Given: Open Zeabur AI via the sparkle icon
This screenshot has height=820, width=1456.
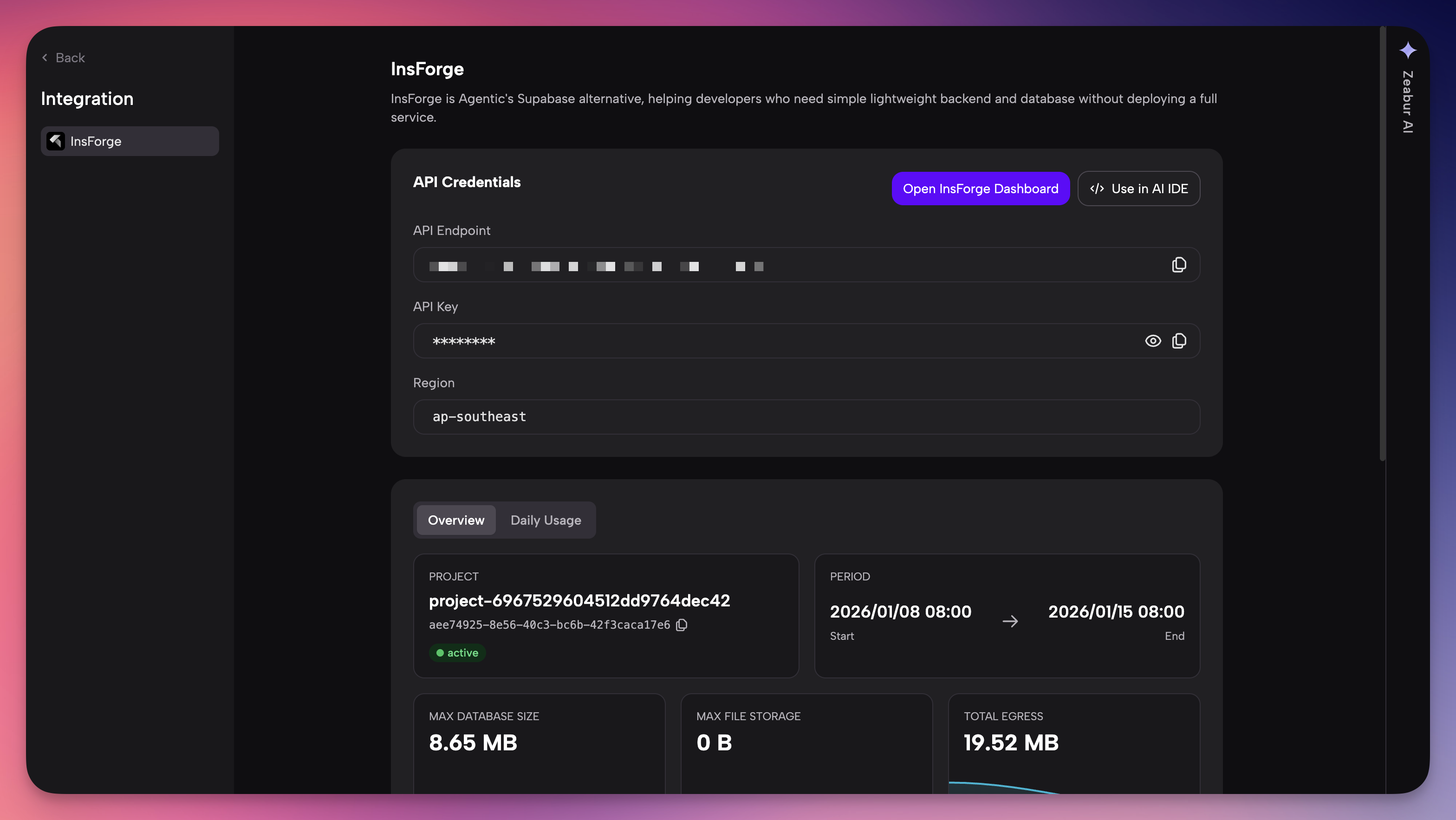Looking at the screenshot, I should tap(1408, 50).
